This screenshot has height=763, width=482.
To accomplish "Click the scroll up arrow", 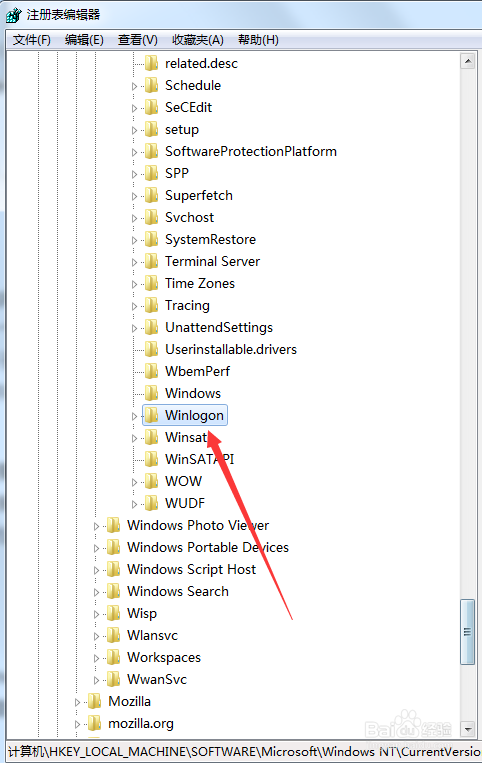I will (x=468, y=61).
